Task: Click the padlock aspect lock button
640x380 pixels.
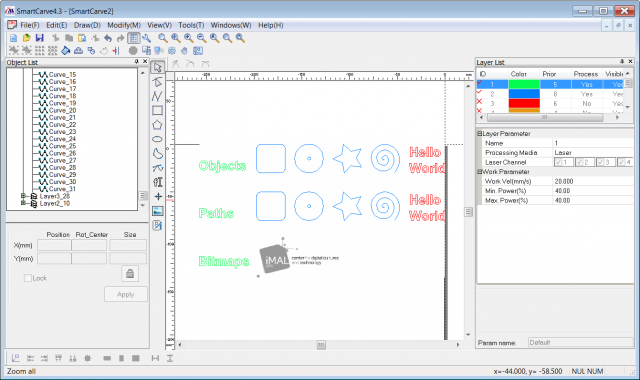Action: tap(130, 273)
